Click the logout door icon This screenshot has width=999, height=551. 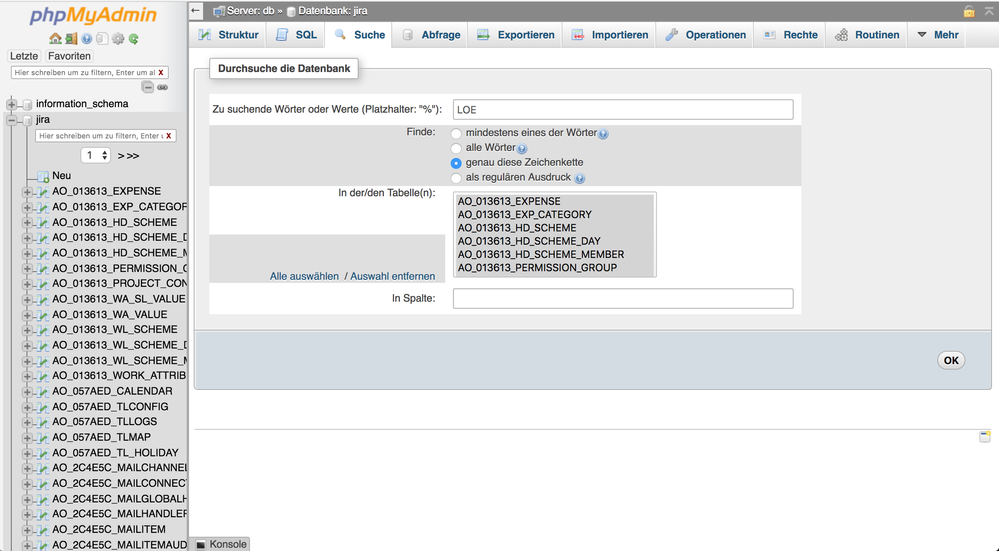pyautogui.click(x=71, y=39)
